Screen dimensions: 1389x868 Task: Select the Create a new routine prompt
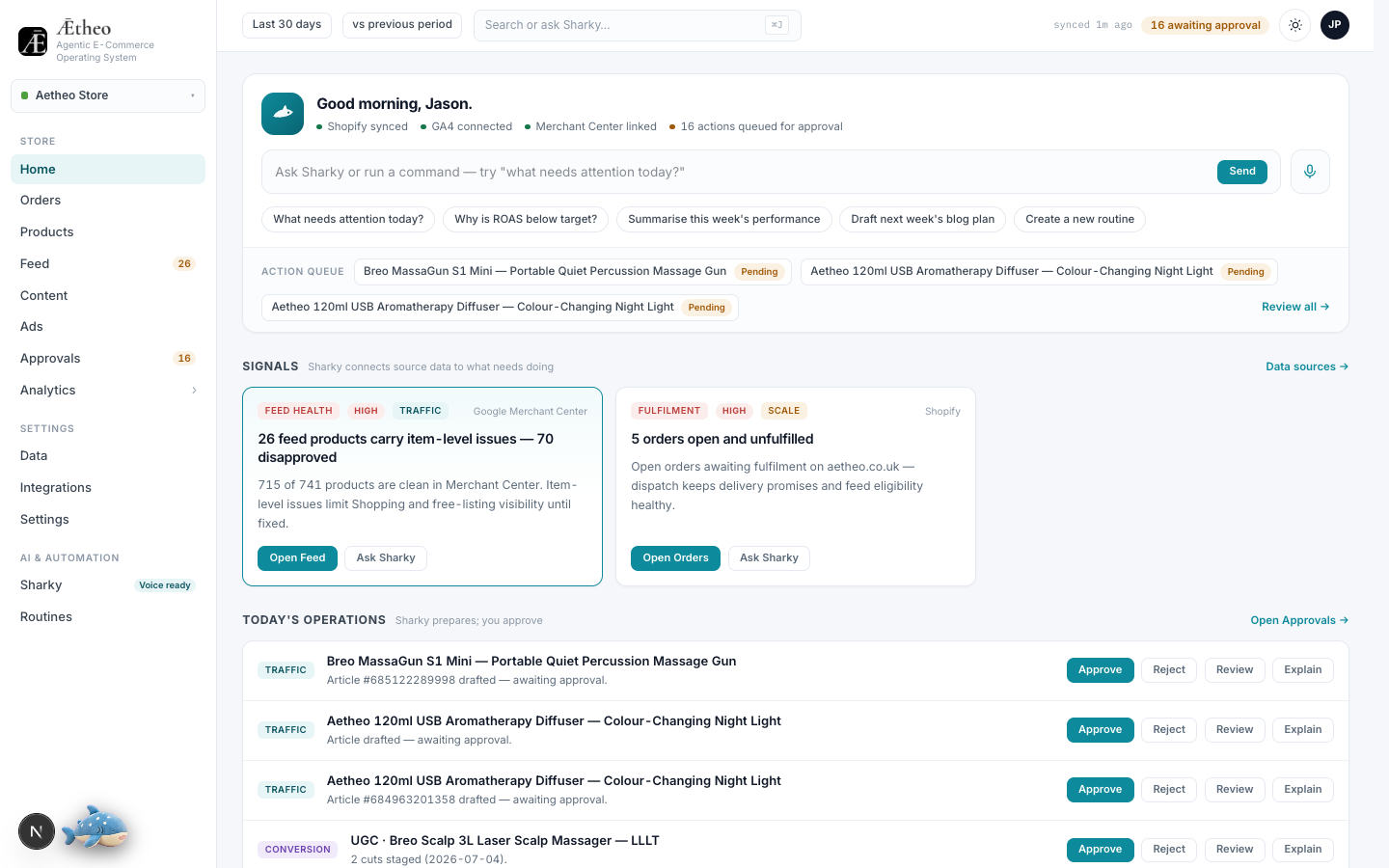pyautogui.click(x=1080, y=220)
